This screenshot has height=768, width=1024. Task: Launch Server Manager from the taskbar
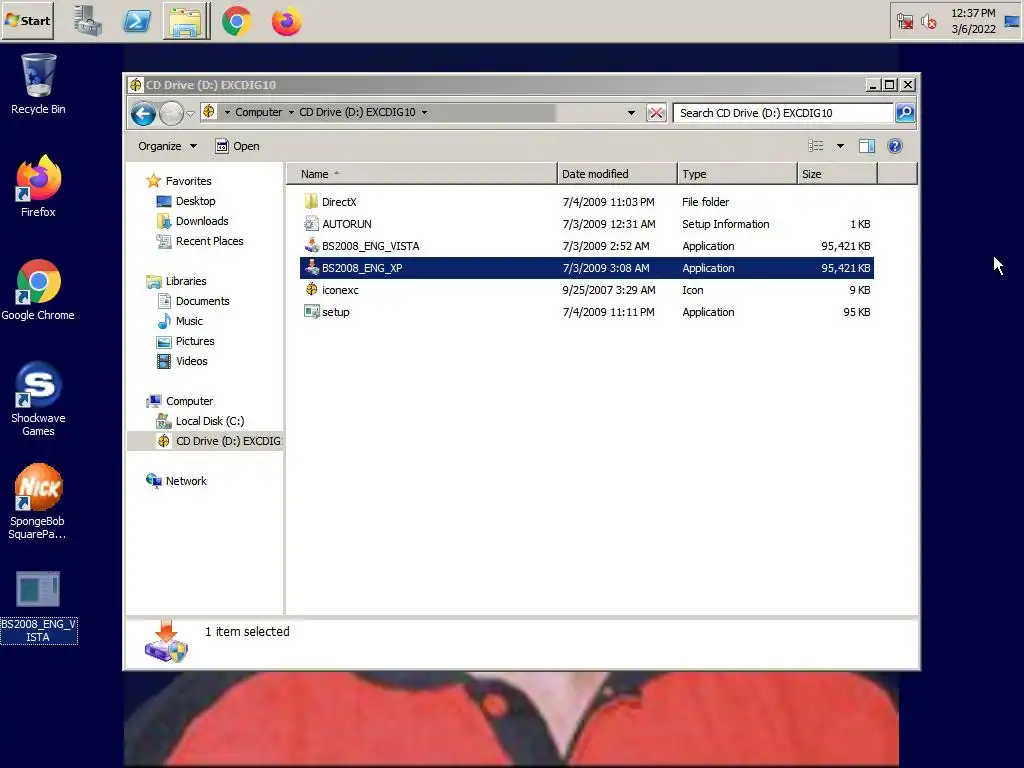[88, 21]
